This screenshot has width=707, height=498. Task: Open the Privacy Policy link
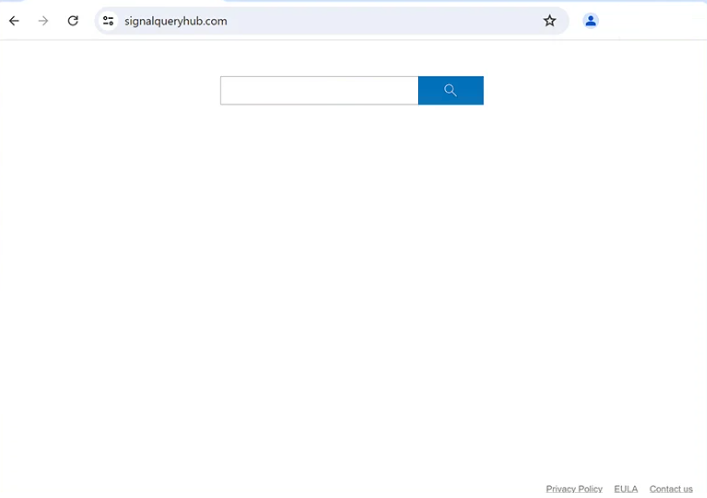(x=574, y=489)
